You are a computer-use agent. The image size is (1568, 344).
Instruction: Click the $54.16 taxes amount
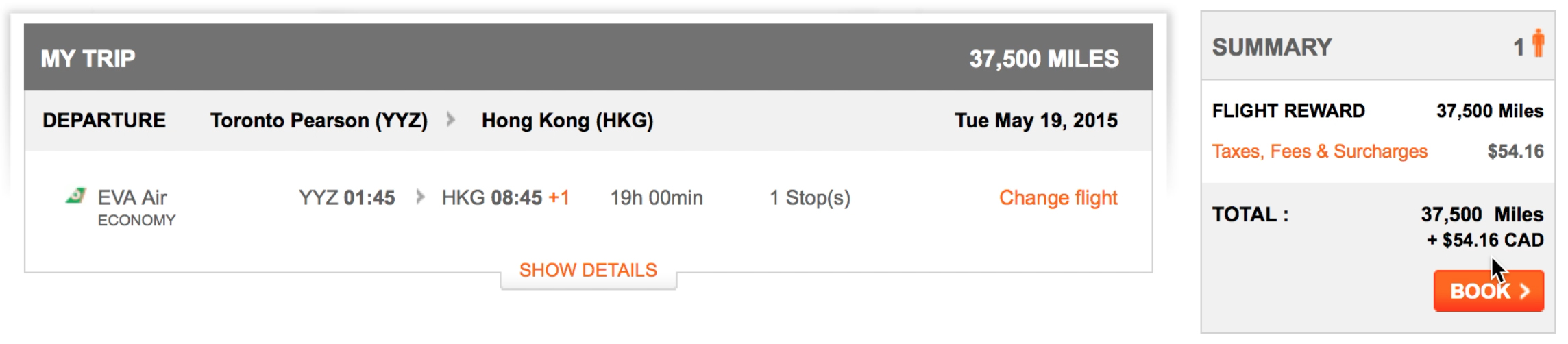1515,151
